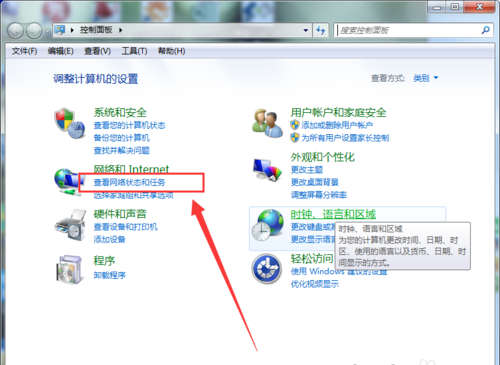Click into the 搜索控制面板 search box

pyautogui.click(x=408, y=30)
